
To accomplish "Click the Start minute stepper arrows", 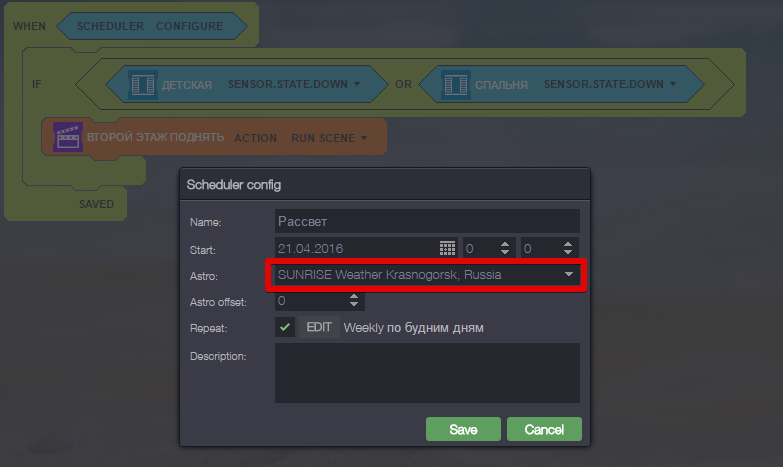I will (x=568, y=247).
